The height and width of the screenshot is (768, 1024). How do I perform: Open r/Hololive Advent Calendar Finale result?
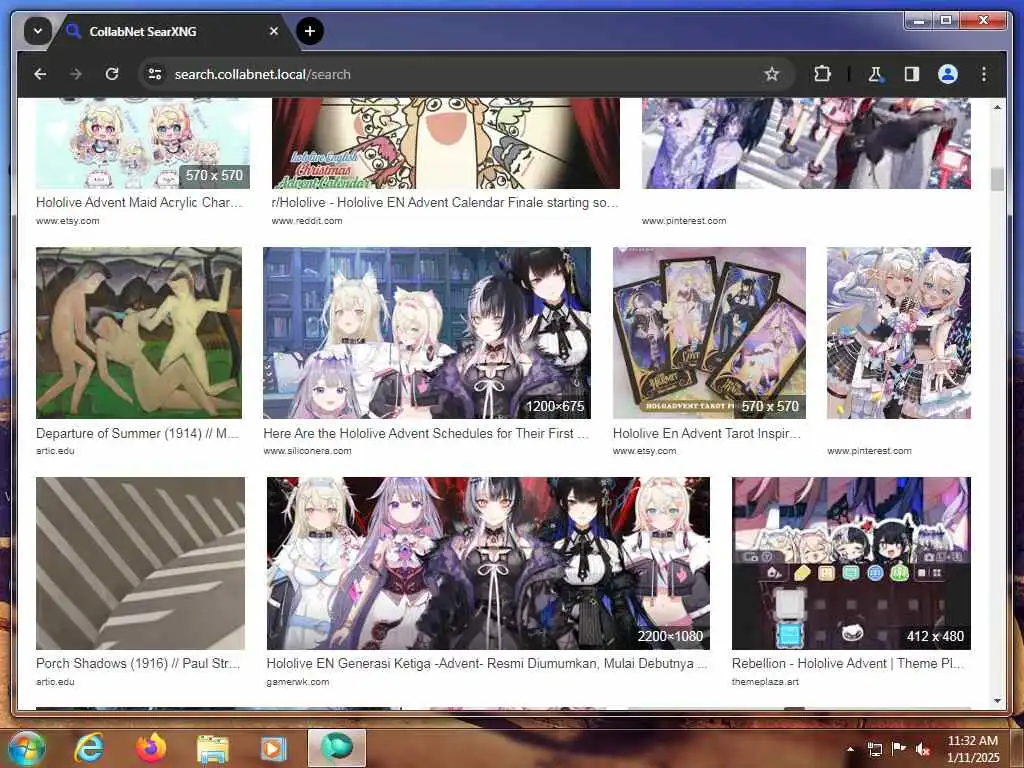pyautogui.click(x=445, y=202)
